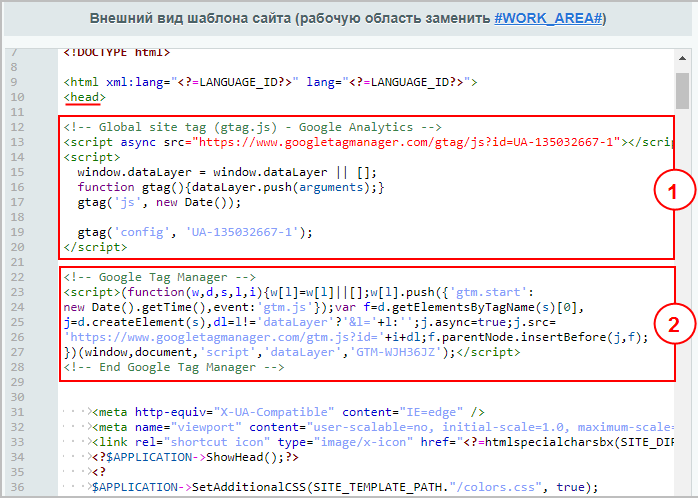
Task: Click line number 22 in gutter
Action: (17, 277)
